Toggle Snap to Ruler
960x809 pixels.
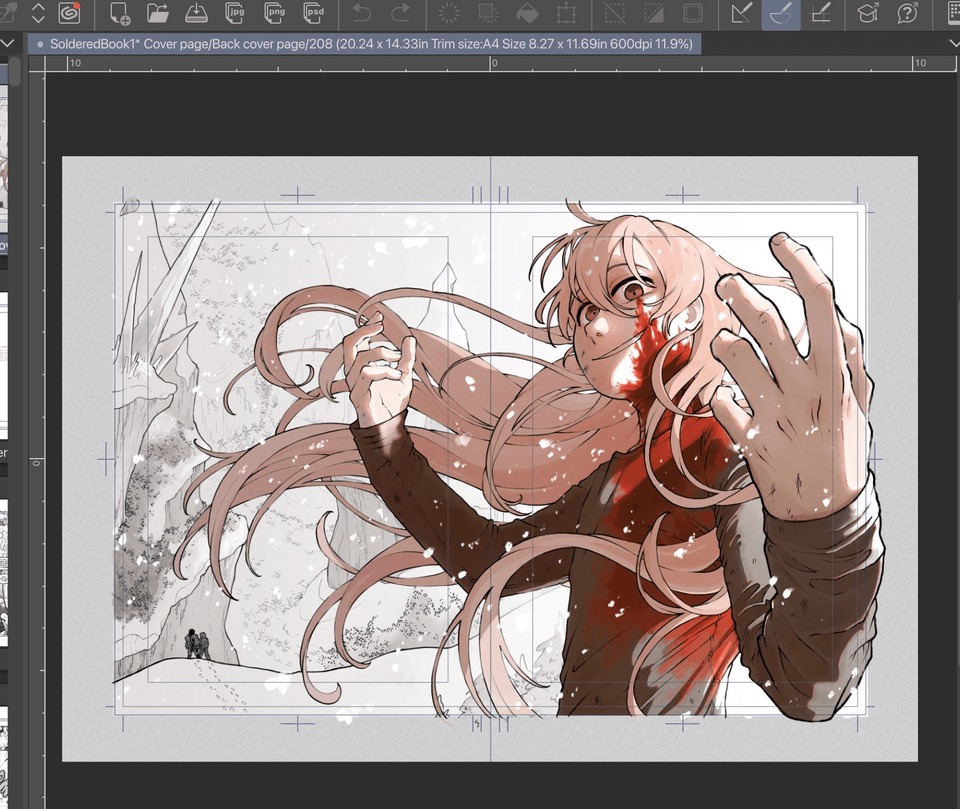pos(742,13)
